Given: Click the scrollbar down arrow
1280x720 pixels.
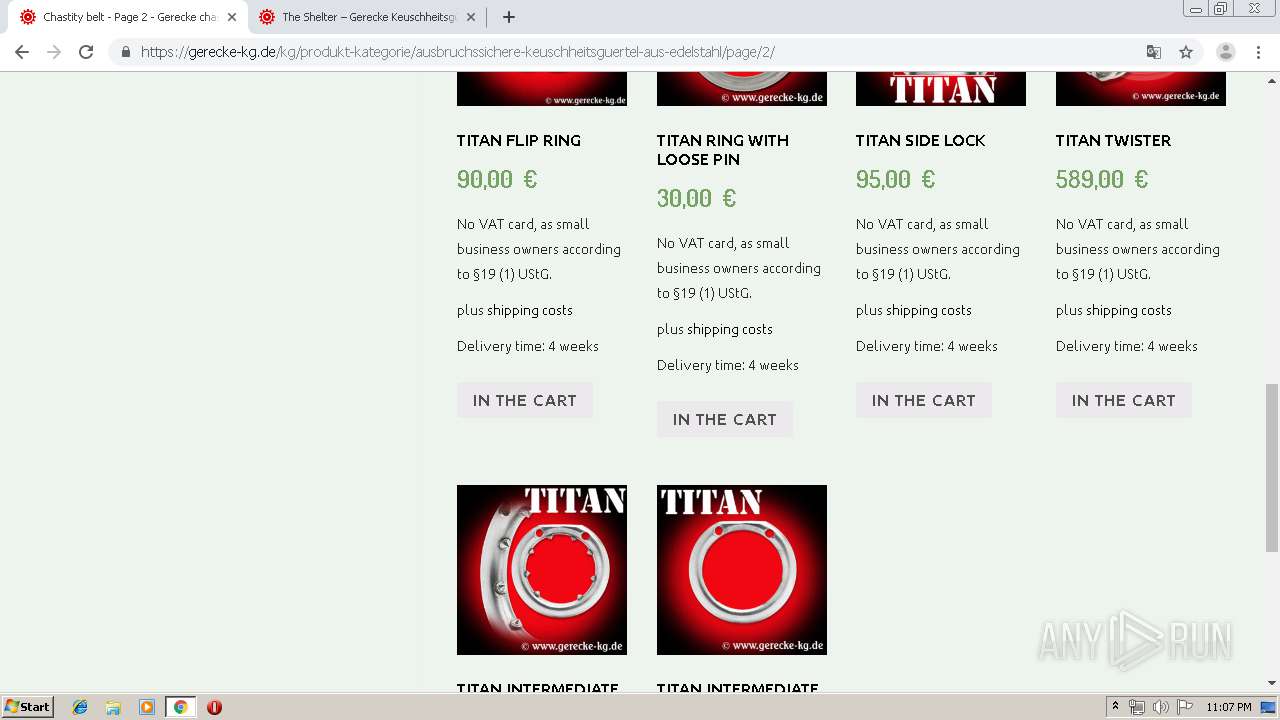Looking at the screenshot, I should 1272,684.
